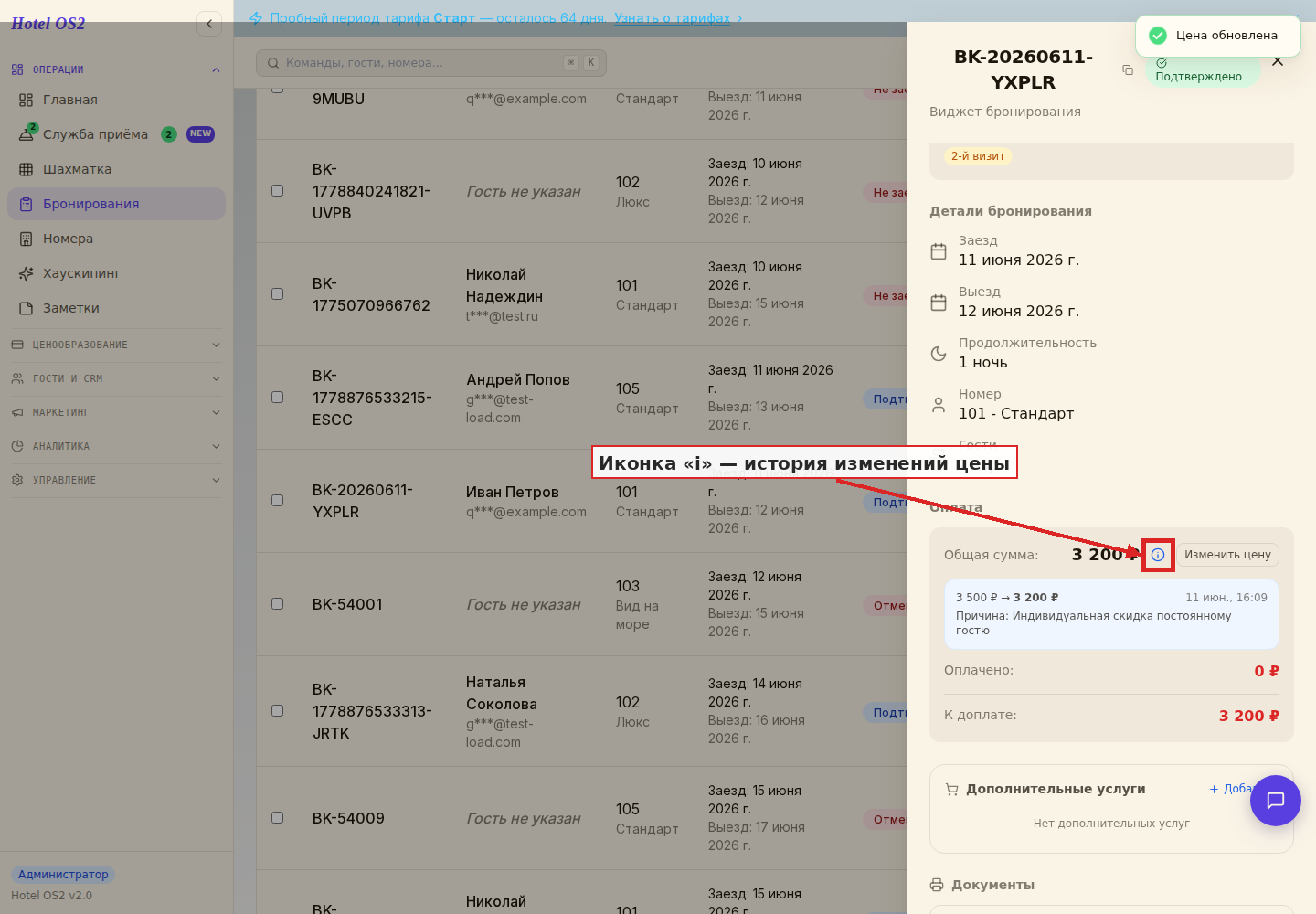Click guest name Наталья Соколова
Viewport: 1316px width, 914px height.
pyautogui.click(x=502, y=693)
